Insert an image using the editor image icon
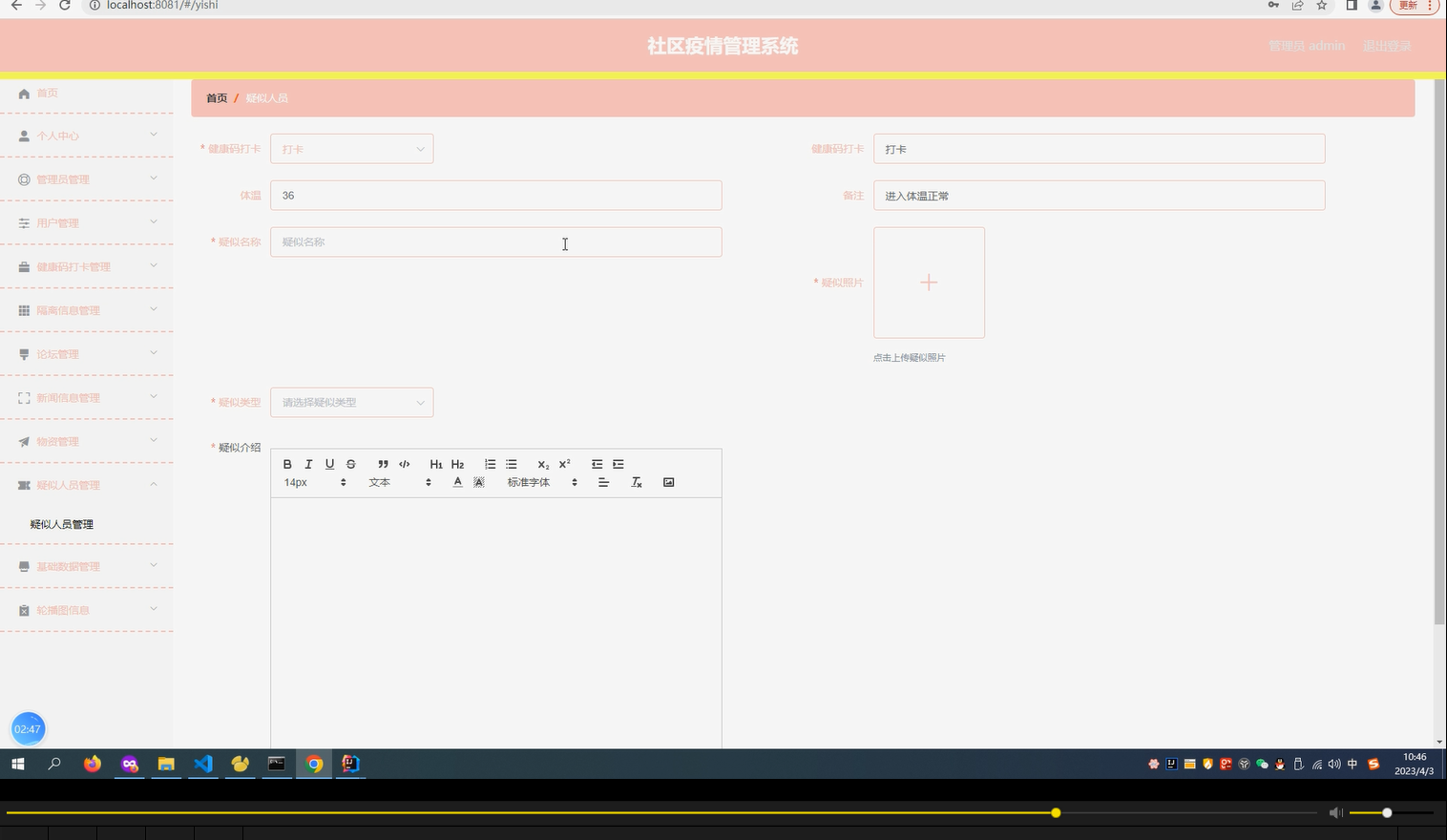Image resolution: width=1447 pixels, height=840 pixels. (668, 482)
